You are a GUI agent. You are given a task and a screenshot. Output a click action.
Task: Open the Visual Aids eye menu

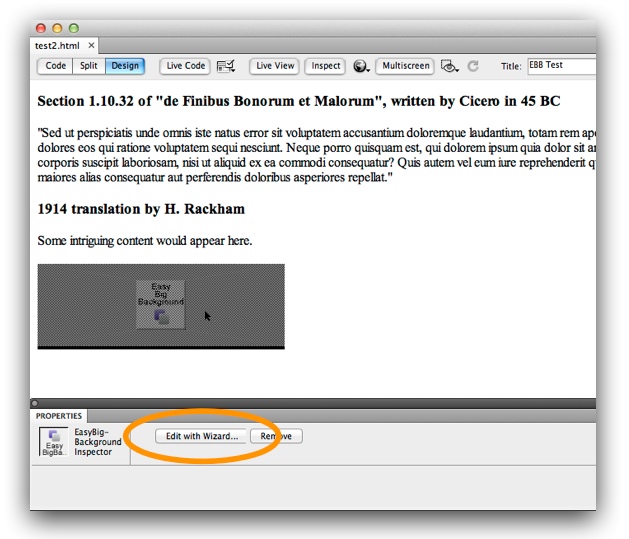pyautogui.click(x=449, y=66)
